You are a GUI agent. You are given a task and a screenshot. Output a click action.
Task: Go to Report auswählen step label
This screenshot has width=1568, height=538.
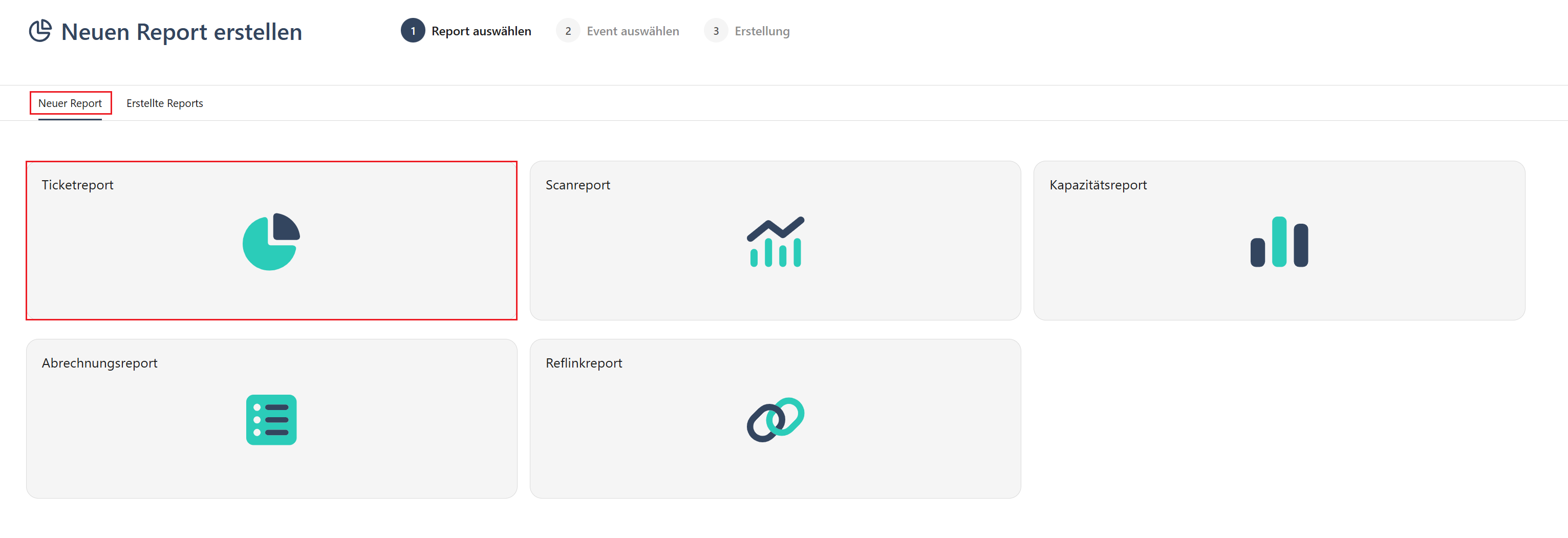(482, 31)
